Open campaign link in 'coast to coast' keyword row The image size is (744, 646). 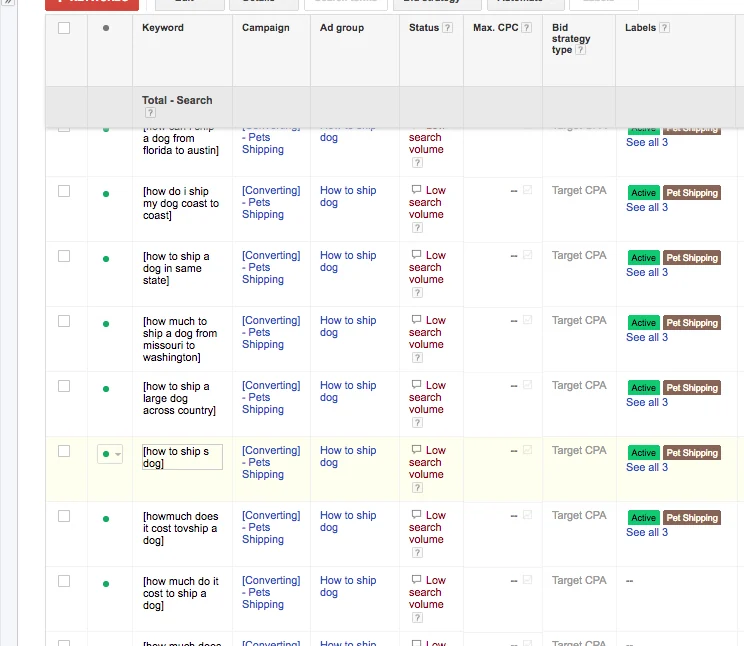tap(271, 202)
